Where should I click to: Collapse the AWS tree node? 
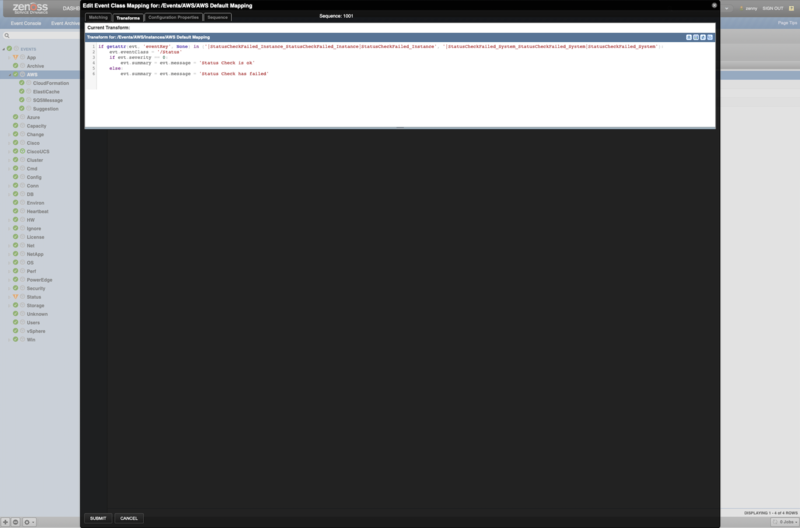(x=9, y=74)
